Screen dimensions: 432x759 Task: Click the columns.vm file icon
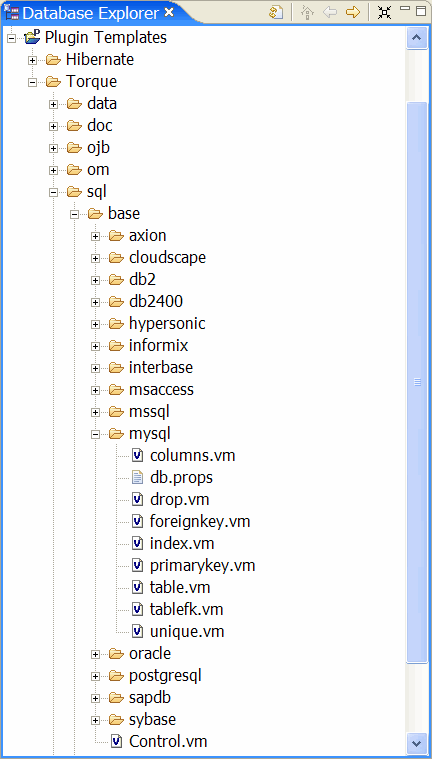pos(138,455)
